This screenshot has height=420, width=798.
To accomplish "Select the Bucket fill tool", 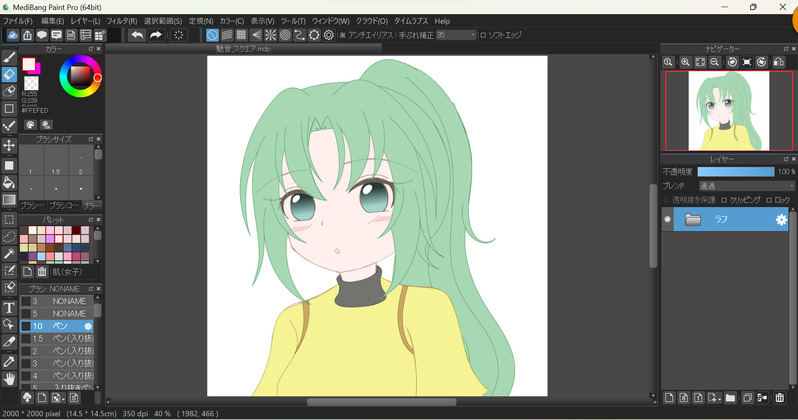I will point(9,182).
